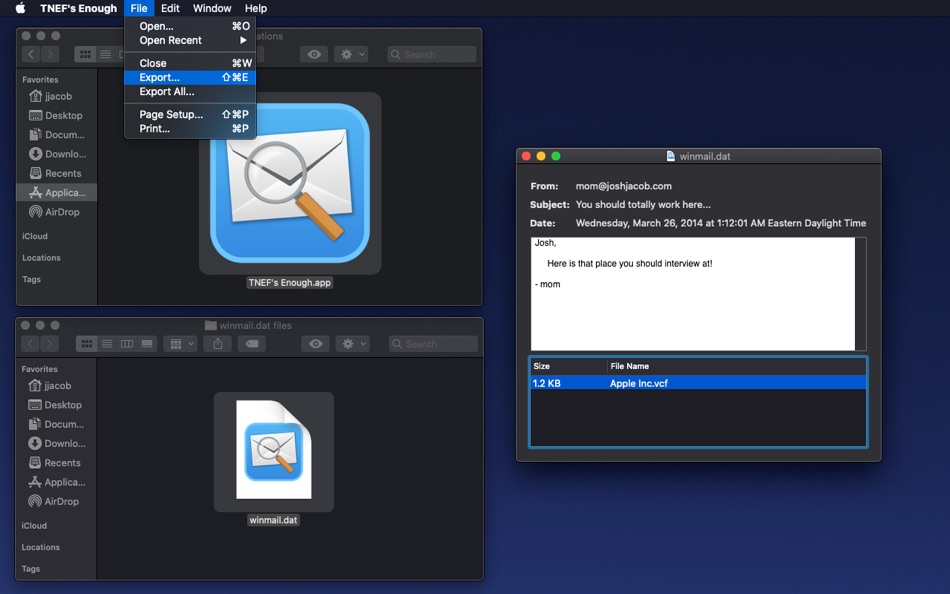The image size is (950, 594).
Task: Open Documents in lower Finder sidebar
Action: tap(56, 424)
